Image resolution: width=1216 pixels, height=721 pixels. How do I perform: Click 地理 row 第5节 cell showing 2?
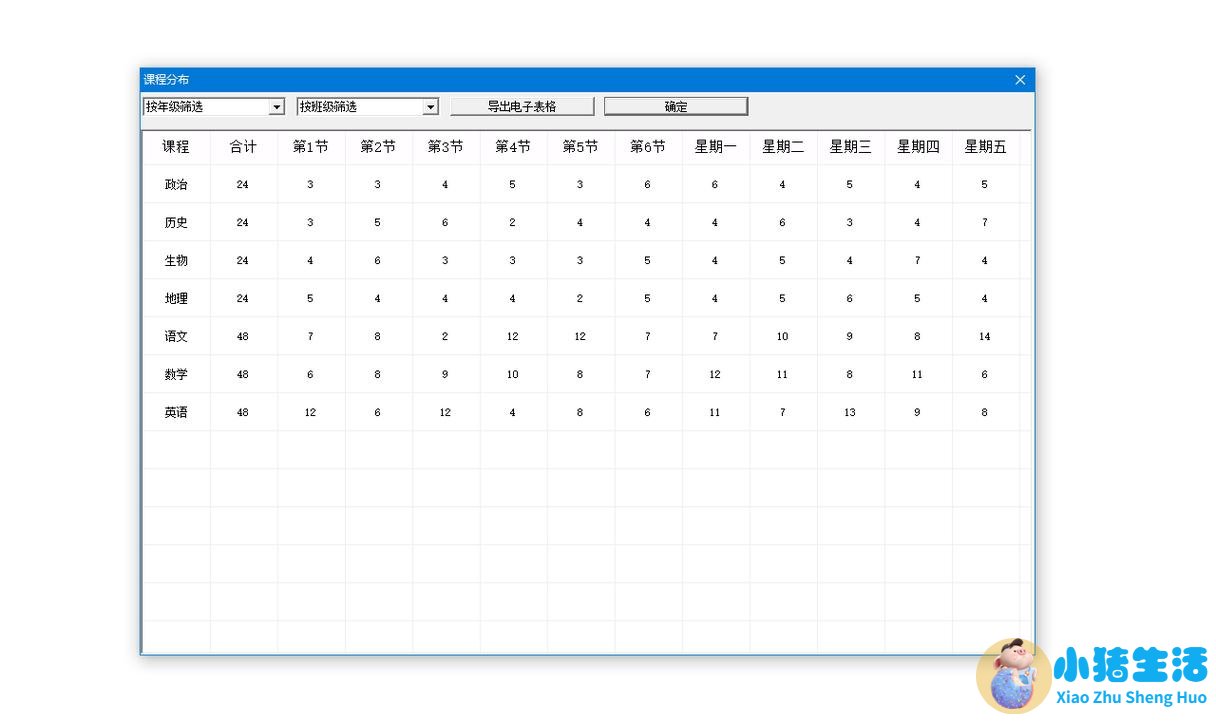(580, 299)
